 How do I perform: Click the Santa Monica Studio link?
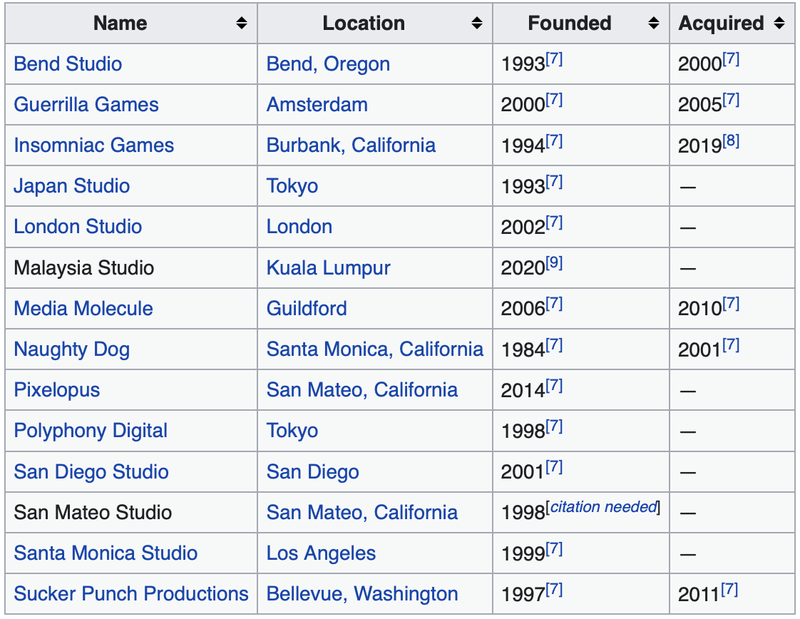(x=106, y=553)
